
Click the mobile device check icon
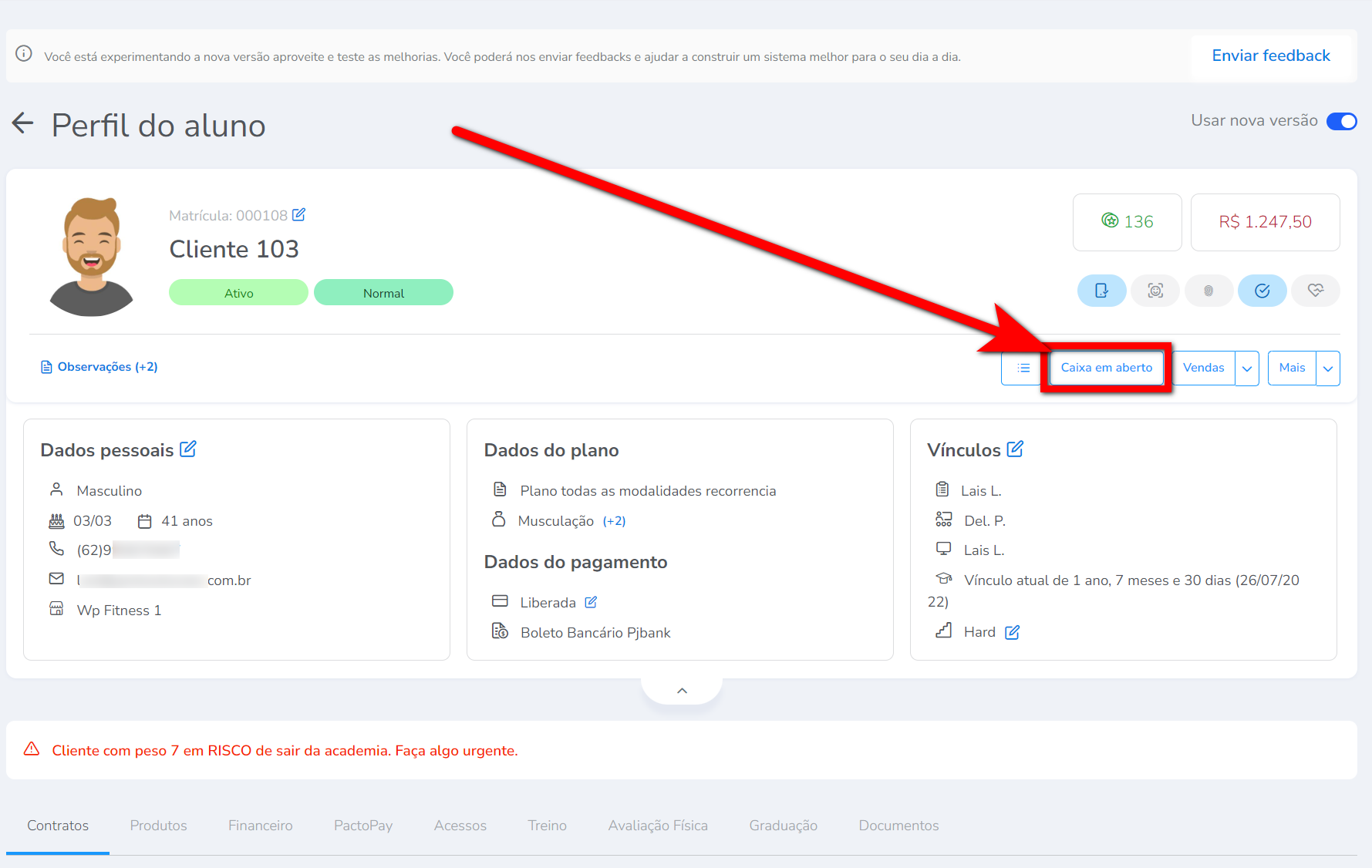tap(1101, 291)
